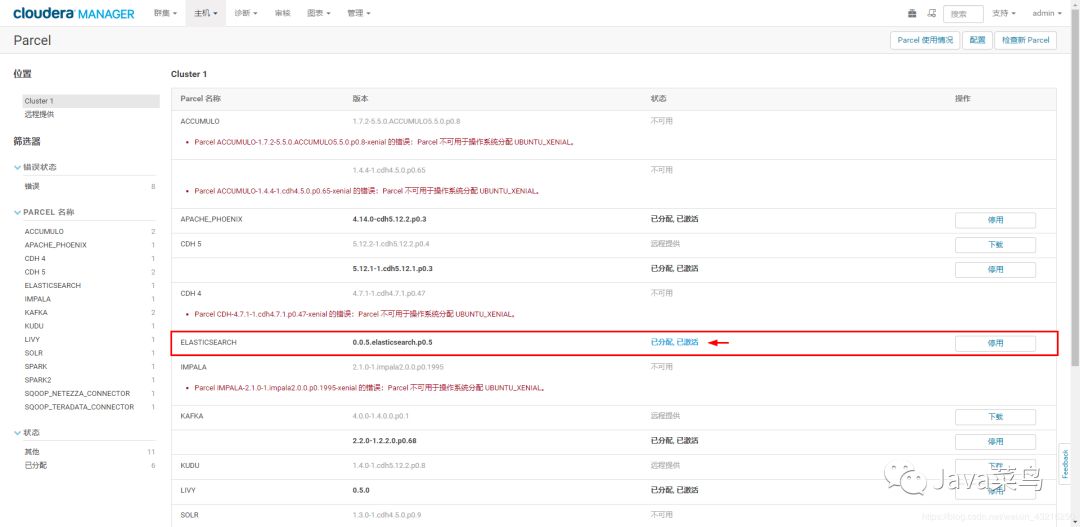Open the Feedback side tab
This screenshot has height=527, width=1080.
pyautogui.click(x=1066, y=464)
